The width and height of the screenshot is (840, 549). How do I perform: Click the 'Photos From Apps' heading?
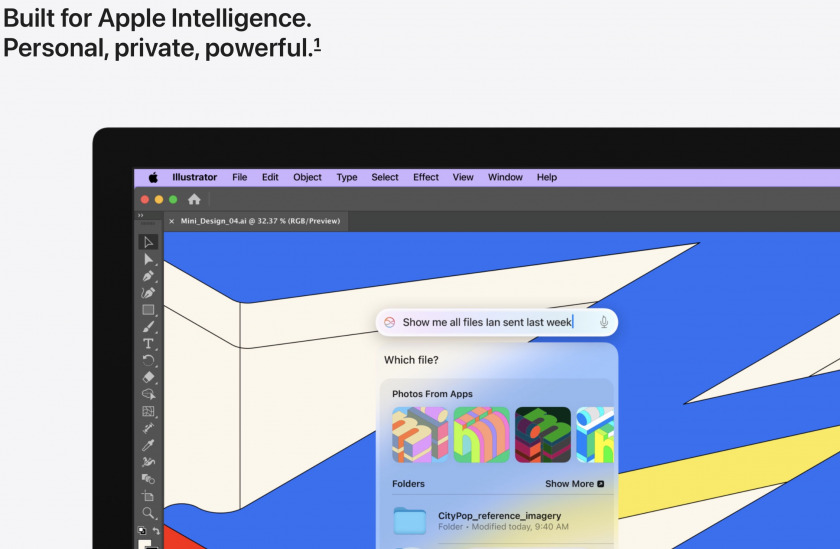point(432,394)
